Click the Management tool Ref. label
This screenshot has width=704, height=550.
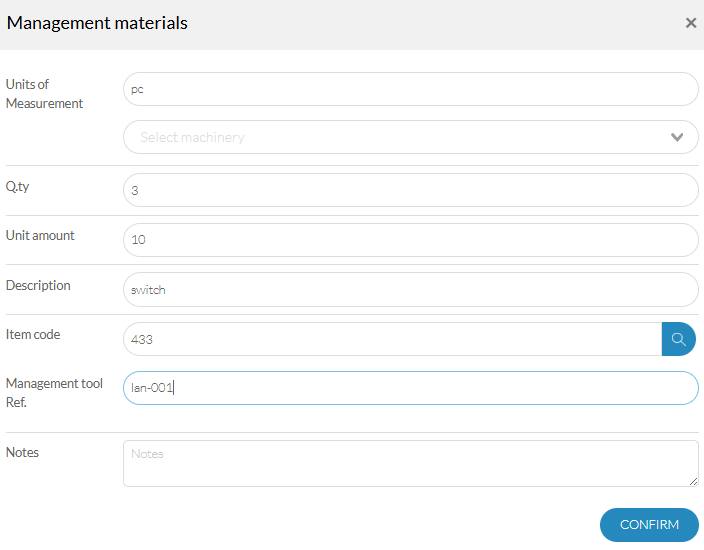54,393
